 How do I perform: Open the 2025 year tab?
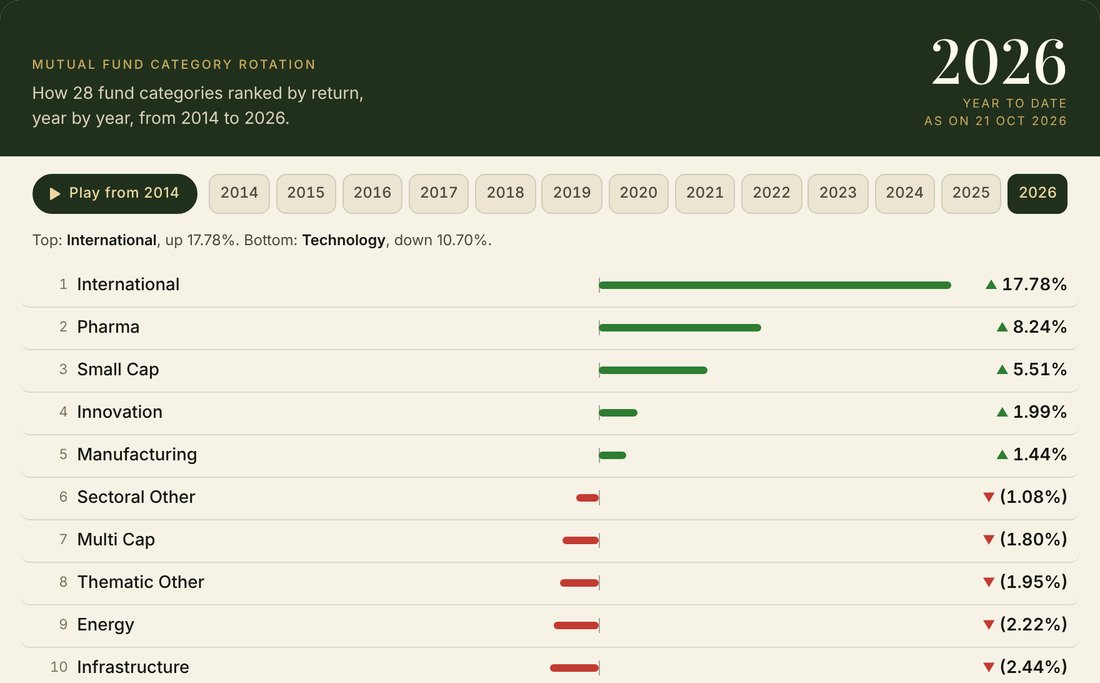[x=971, y=194]
